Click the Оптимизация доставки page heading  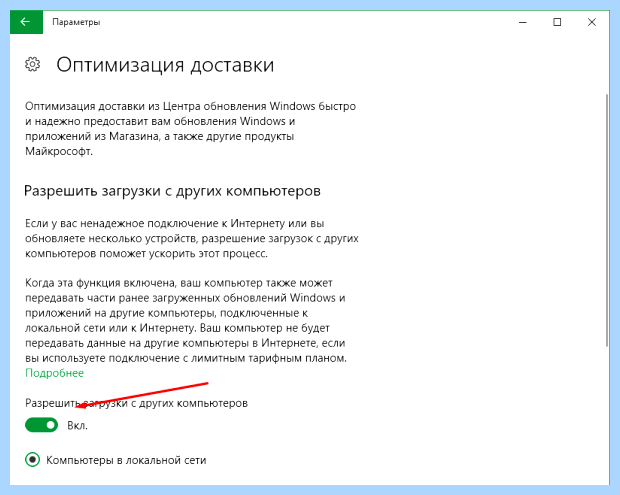165,65
